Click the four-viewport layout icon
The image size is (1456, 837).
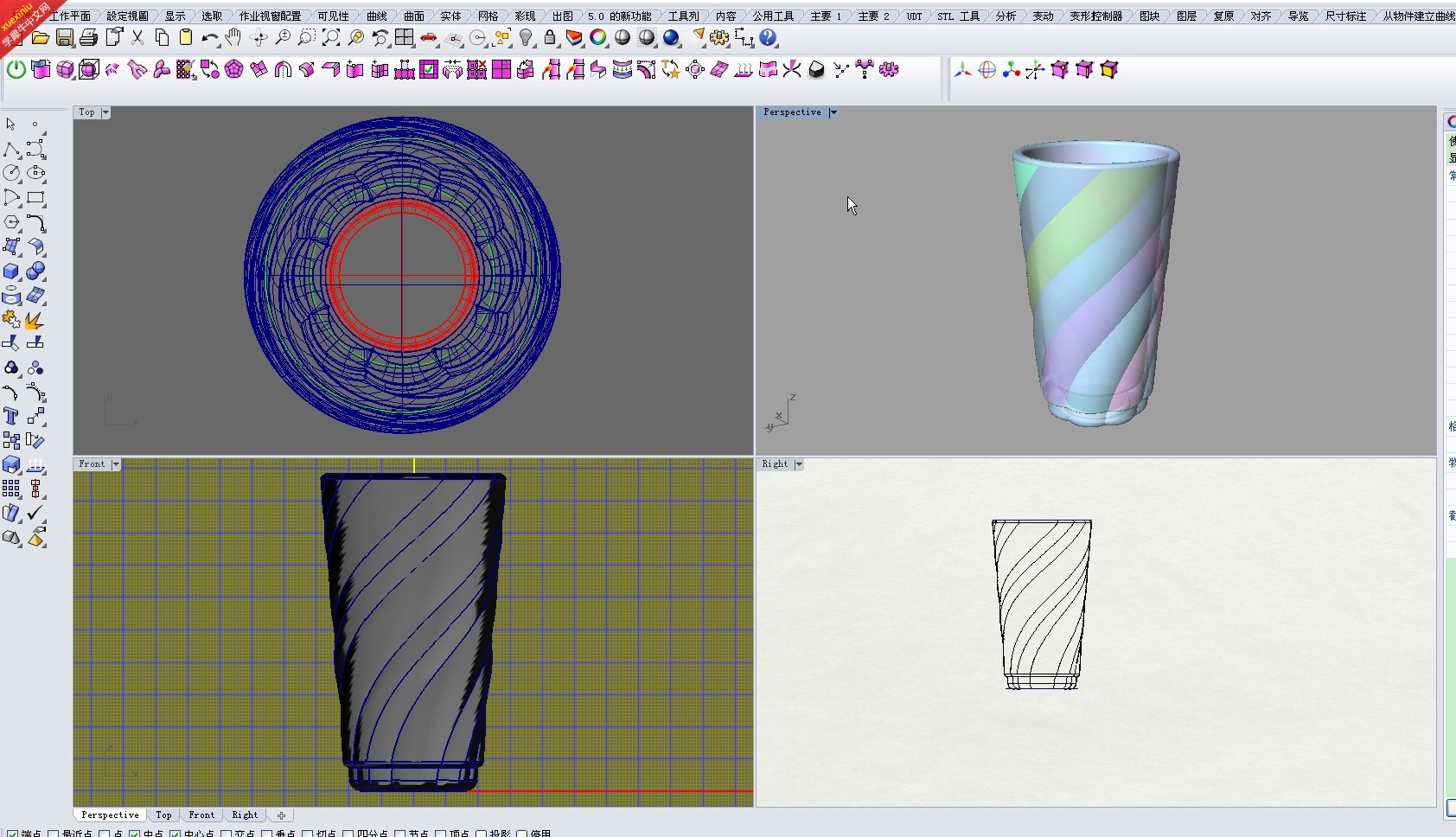(404, 38)
